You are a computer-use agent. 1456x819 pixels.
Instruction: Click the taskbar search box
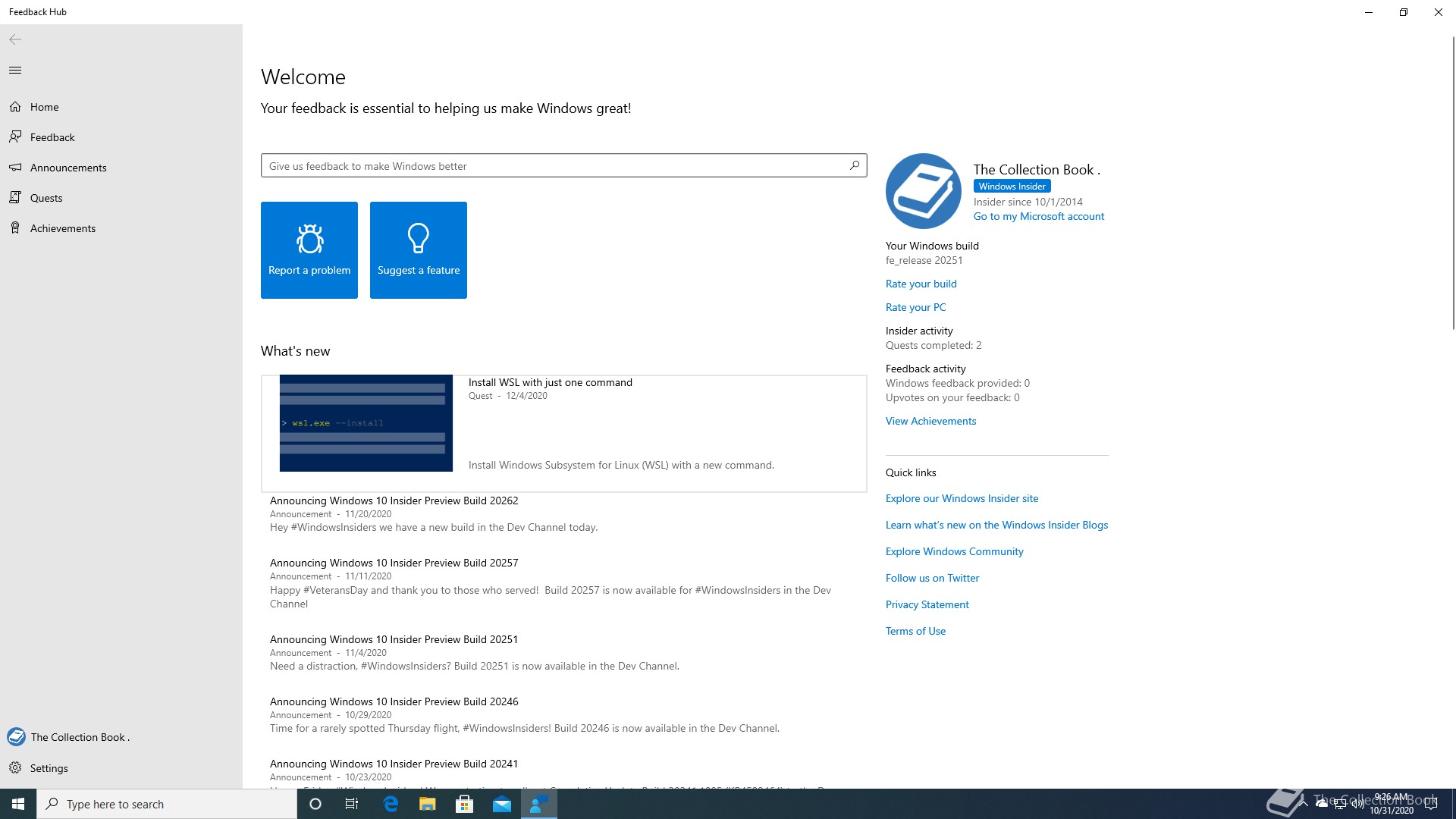[x=167, y=804]
